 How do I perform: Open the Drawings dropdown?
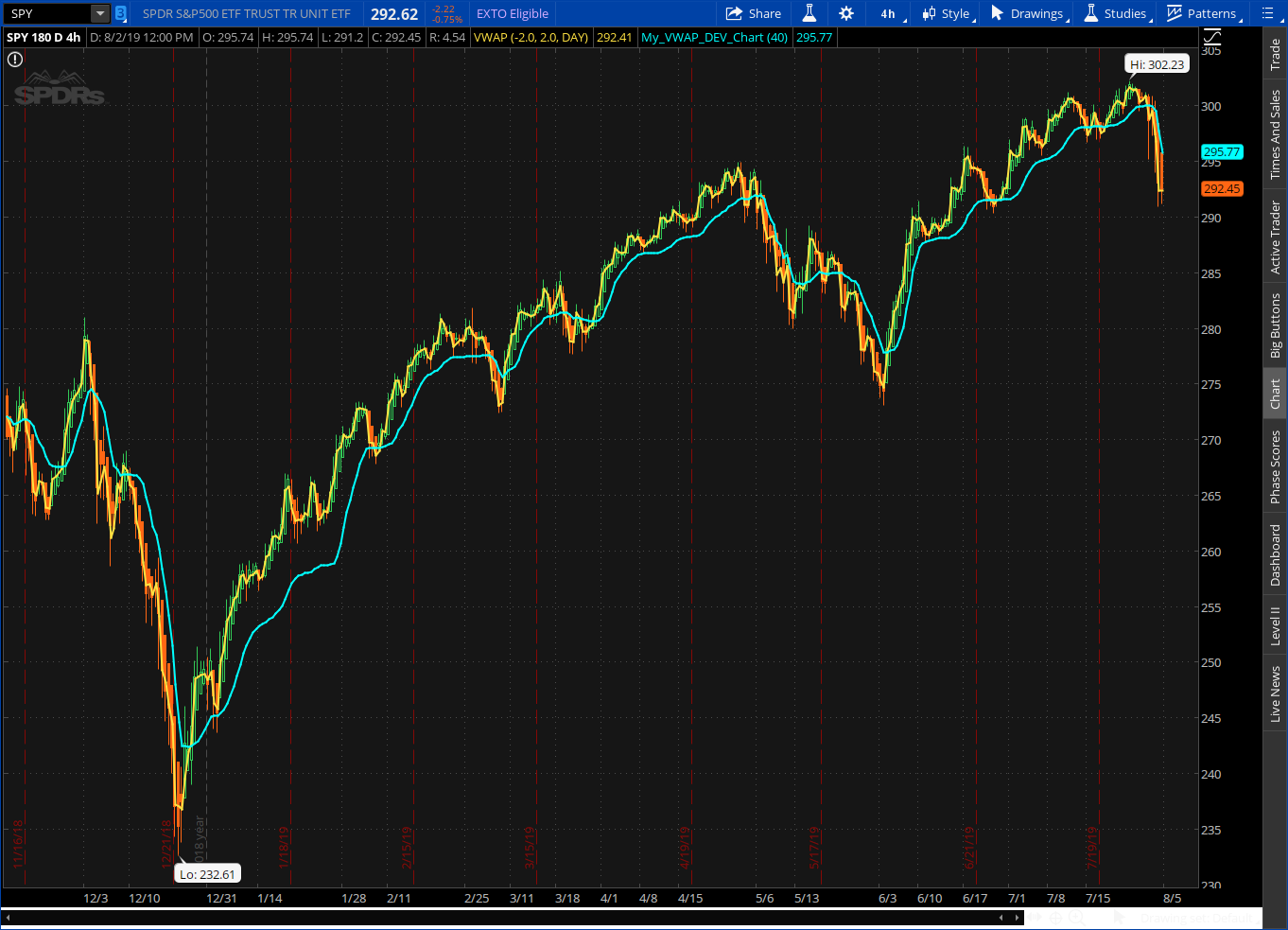[1030, 13]
